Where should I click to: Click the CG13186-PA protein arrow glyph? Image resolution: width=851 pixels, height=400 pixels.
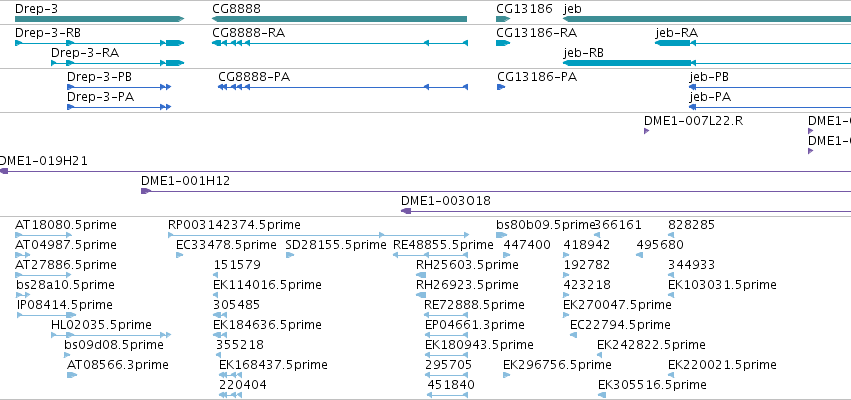[x=501, y=87]
